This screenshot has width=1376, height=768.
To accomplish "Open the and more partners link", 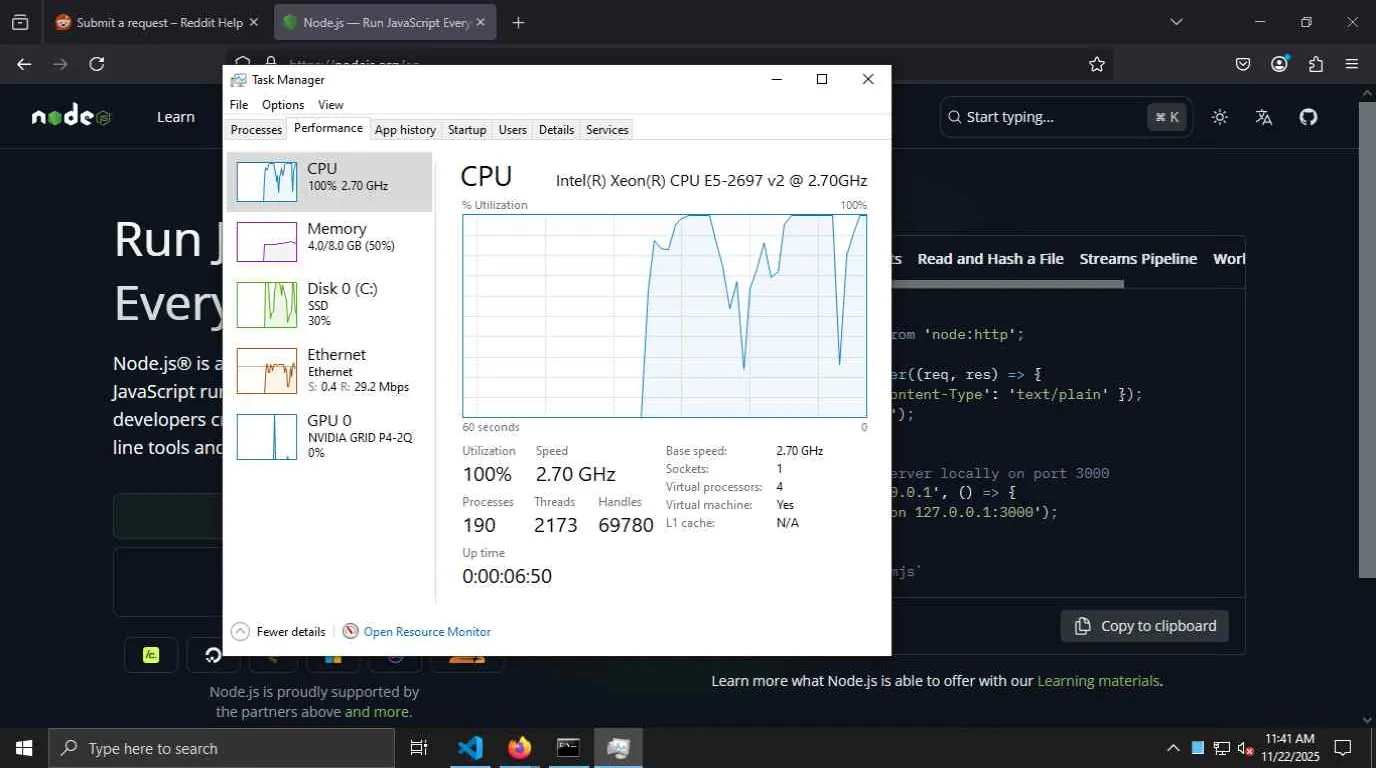I will [x=377, y=712].
